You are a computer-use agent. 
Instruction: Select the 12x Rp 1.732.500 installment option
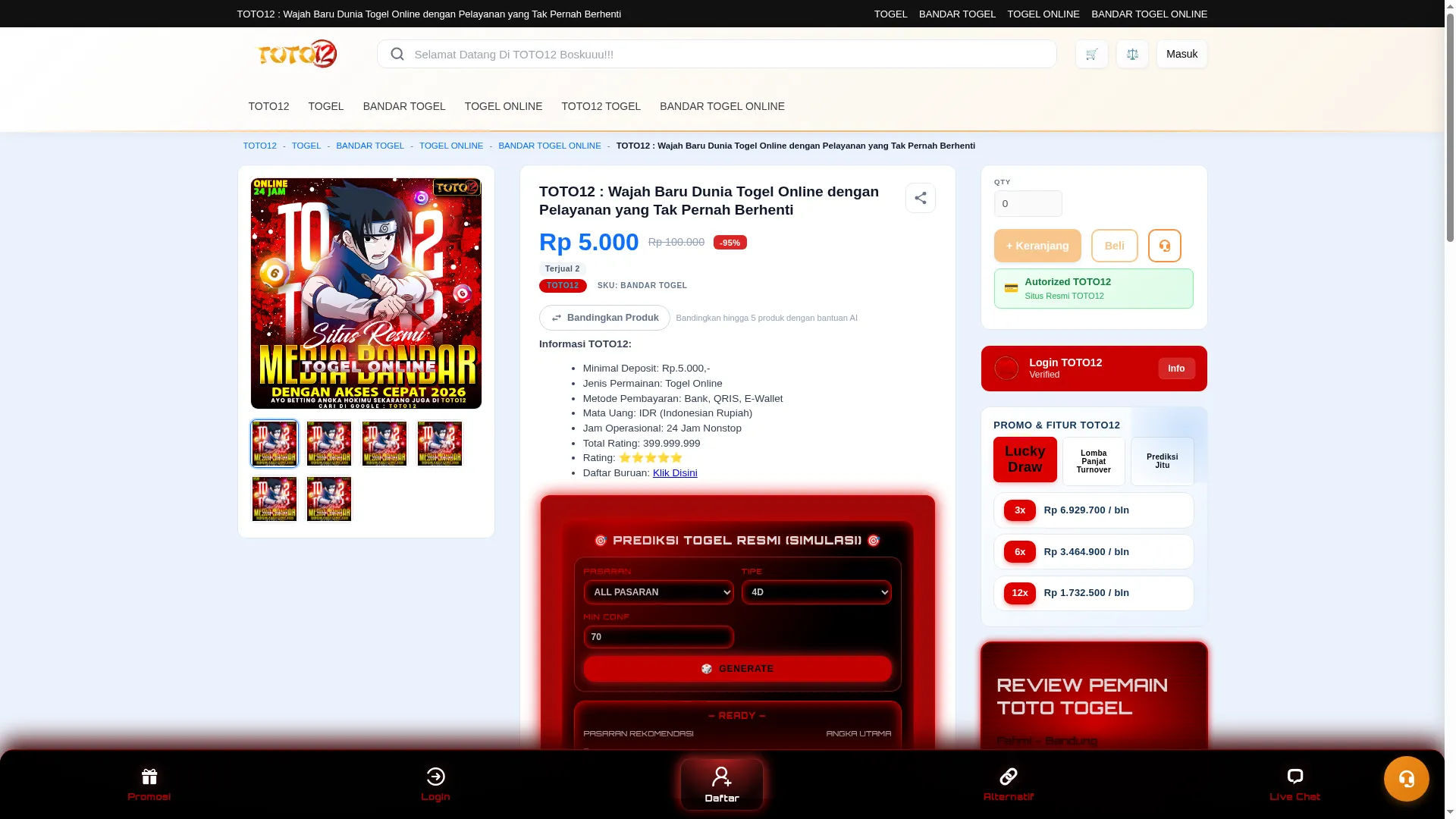[1094, 593]
